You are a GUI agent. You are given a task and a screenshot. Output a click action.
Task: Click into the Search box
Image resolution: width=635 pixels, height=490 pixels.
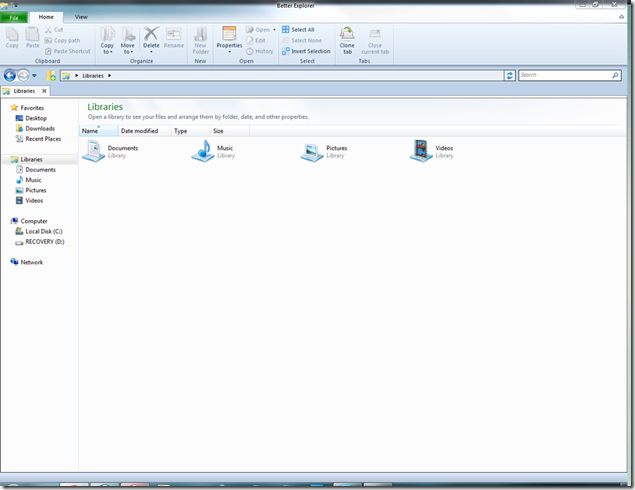[565, 75]
